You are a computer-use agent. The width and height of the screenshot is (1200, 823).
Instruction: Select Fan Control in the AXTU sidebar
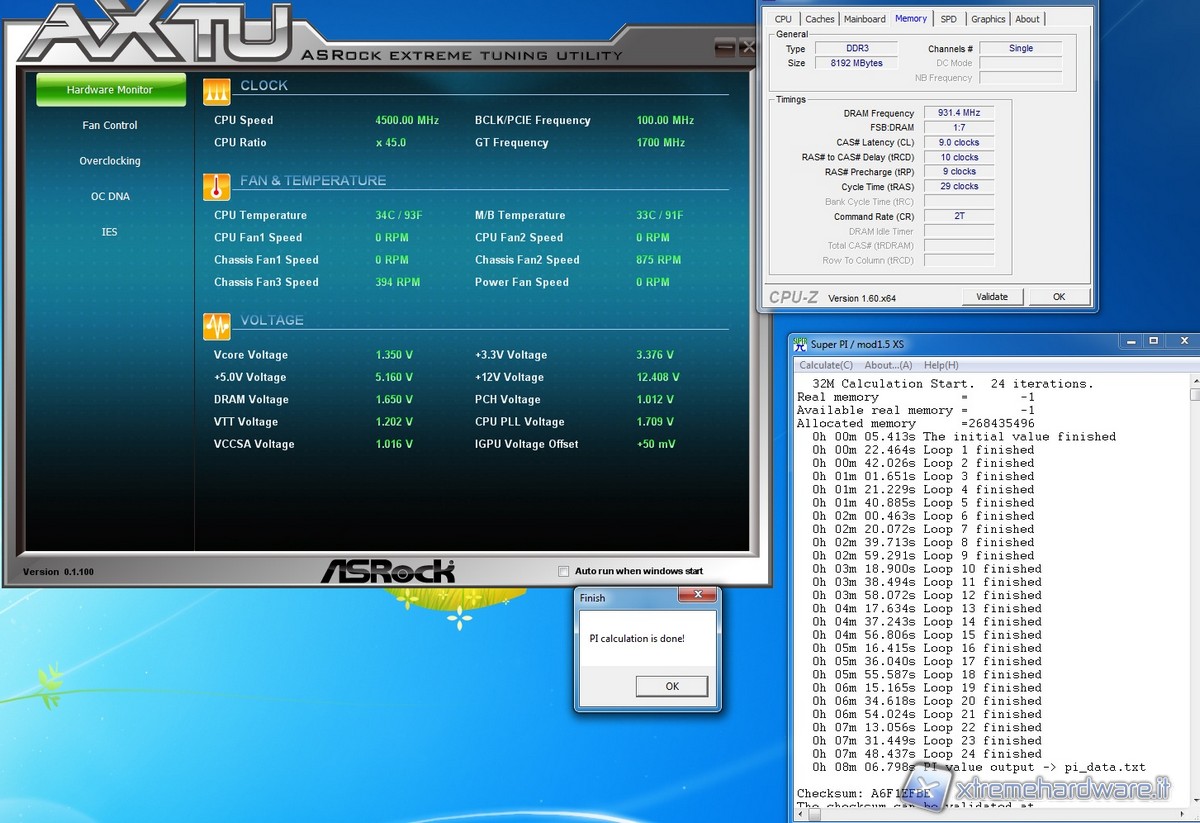click(110, 125)
